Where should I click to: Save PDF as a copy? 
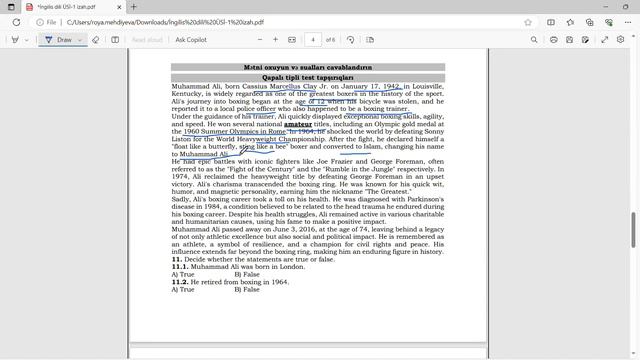[x=585, y=40]
